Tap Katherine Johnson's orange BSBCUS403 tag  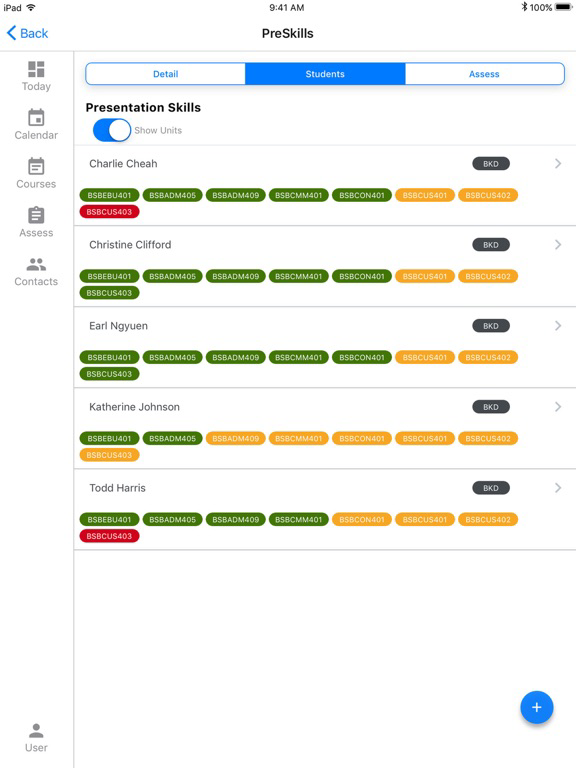pos(109,455)
